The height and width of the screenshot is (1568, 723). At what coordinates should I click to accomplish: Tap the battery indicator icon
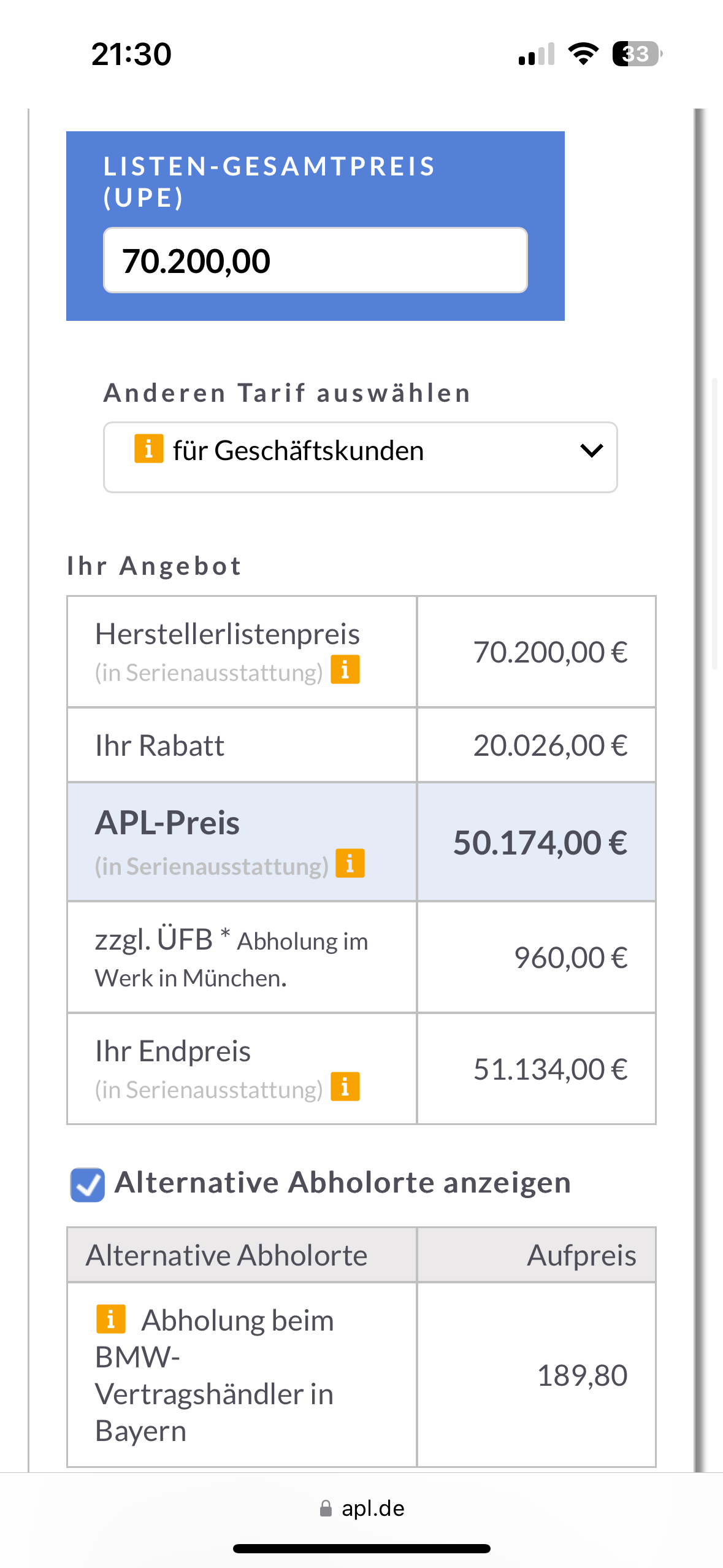tap(638, 54)
